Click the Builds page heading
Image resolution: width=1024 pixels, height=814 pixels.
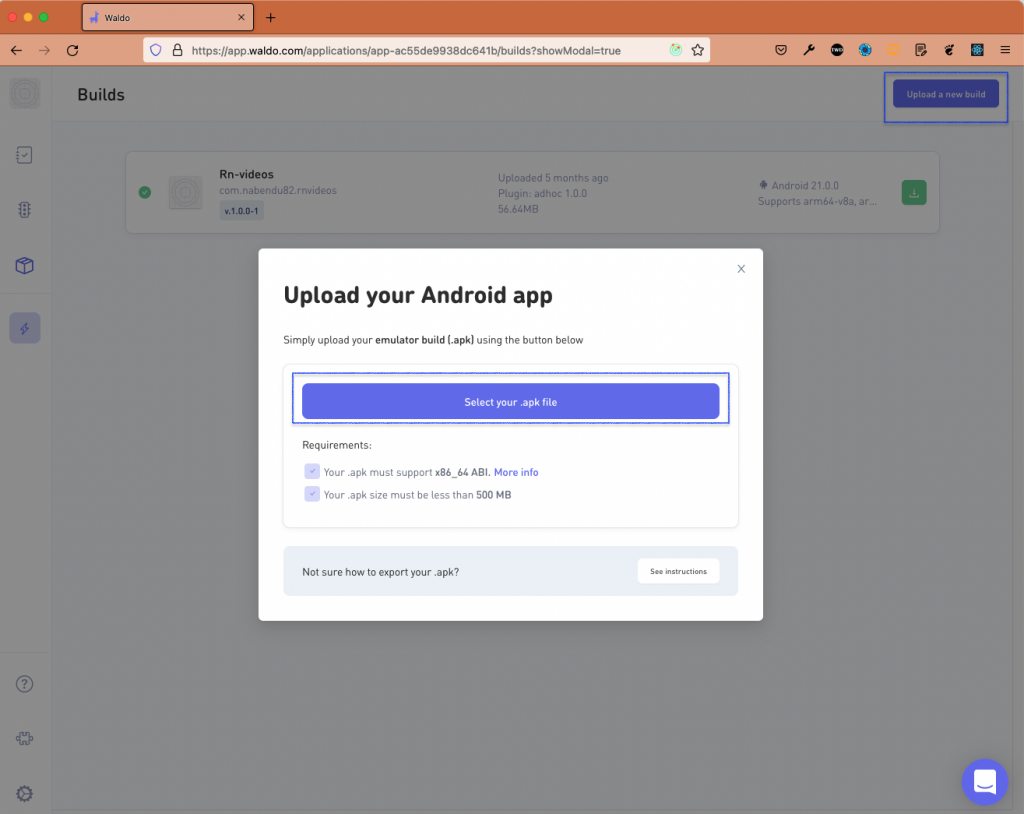coord(101,95)
